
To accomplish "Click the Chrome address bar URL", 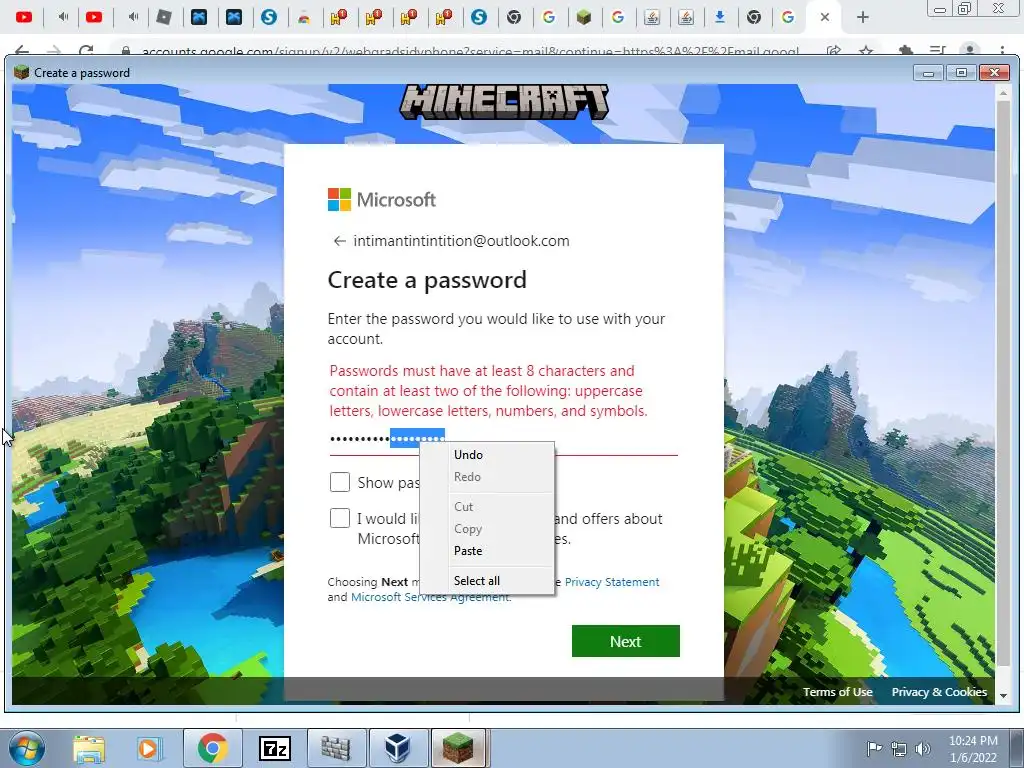I will pyautogui.click(x=470, y=51).
